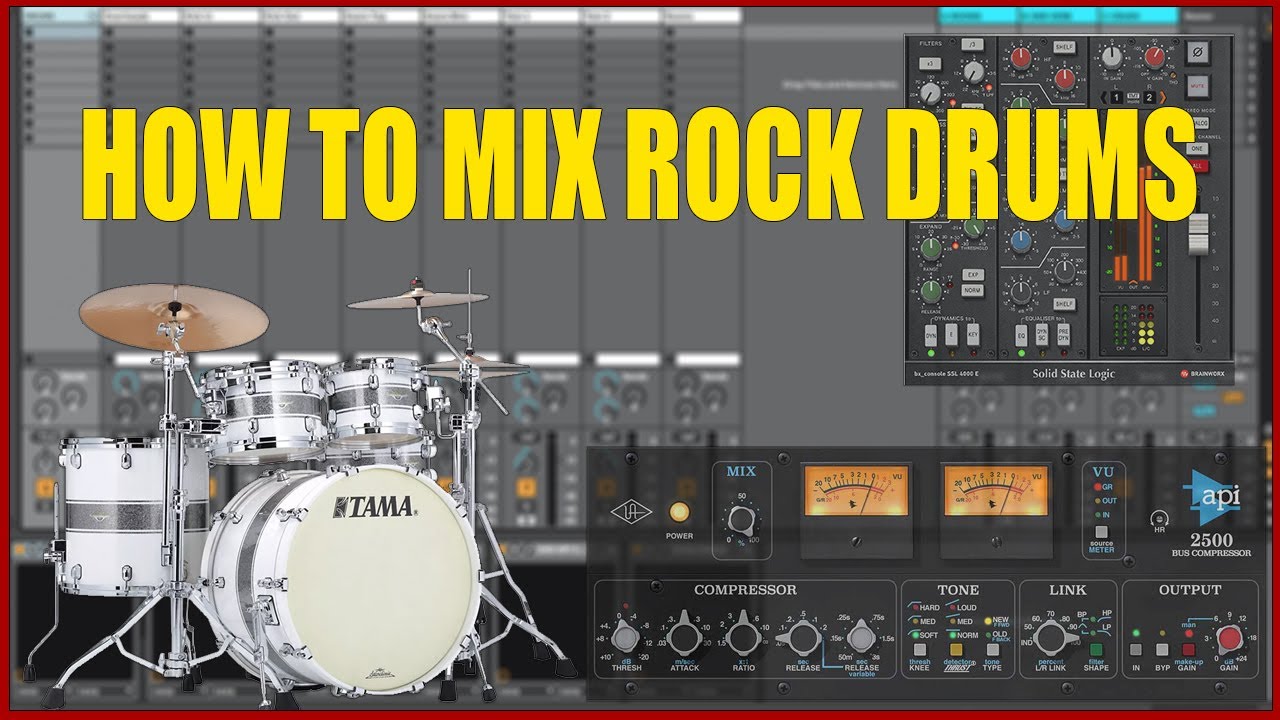Click the L/R LINK percent knob

(x=1051, y=637)
